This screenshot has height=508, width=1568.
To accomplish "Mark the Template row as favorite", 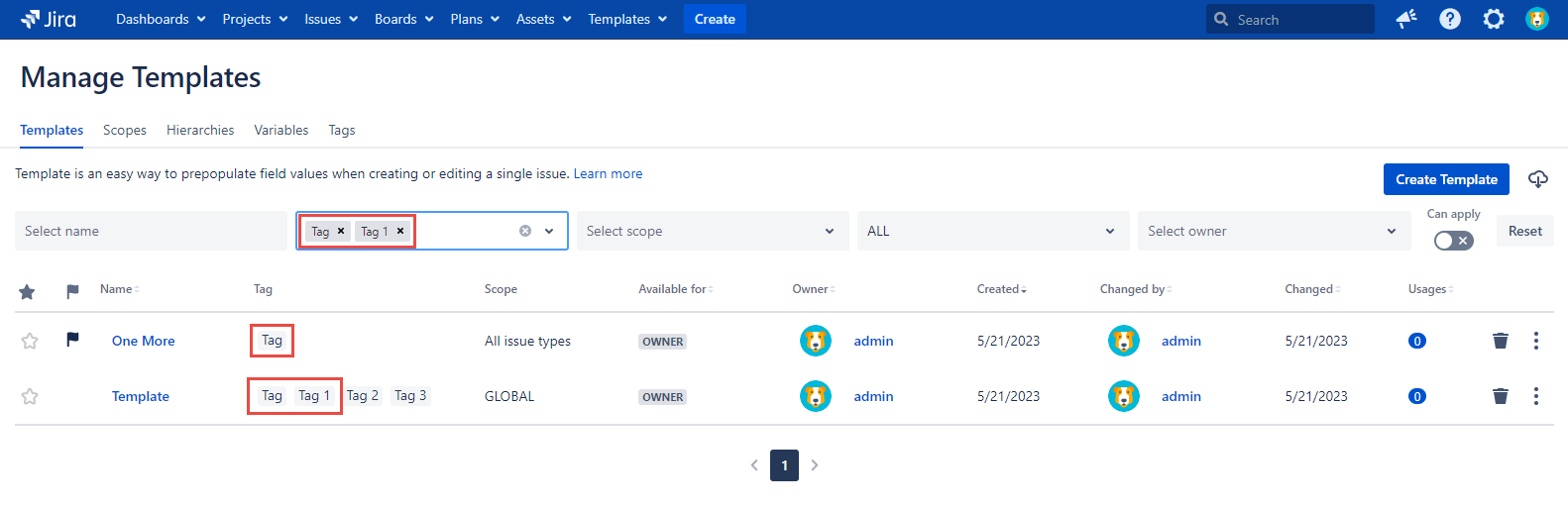I will [x=30, y=396].
